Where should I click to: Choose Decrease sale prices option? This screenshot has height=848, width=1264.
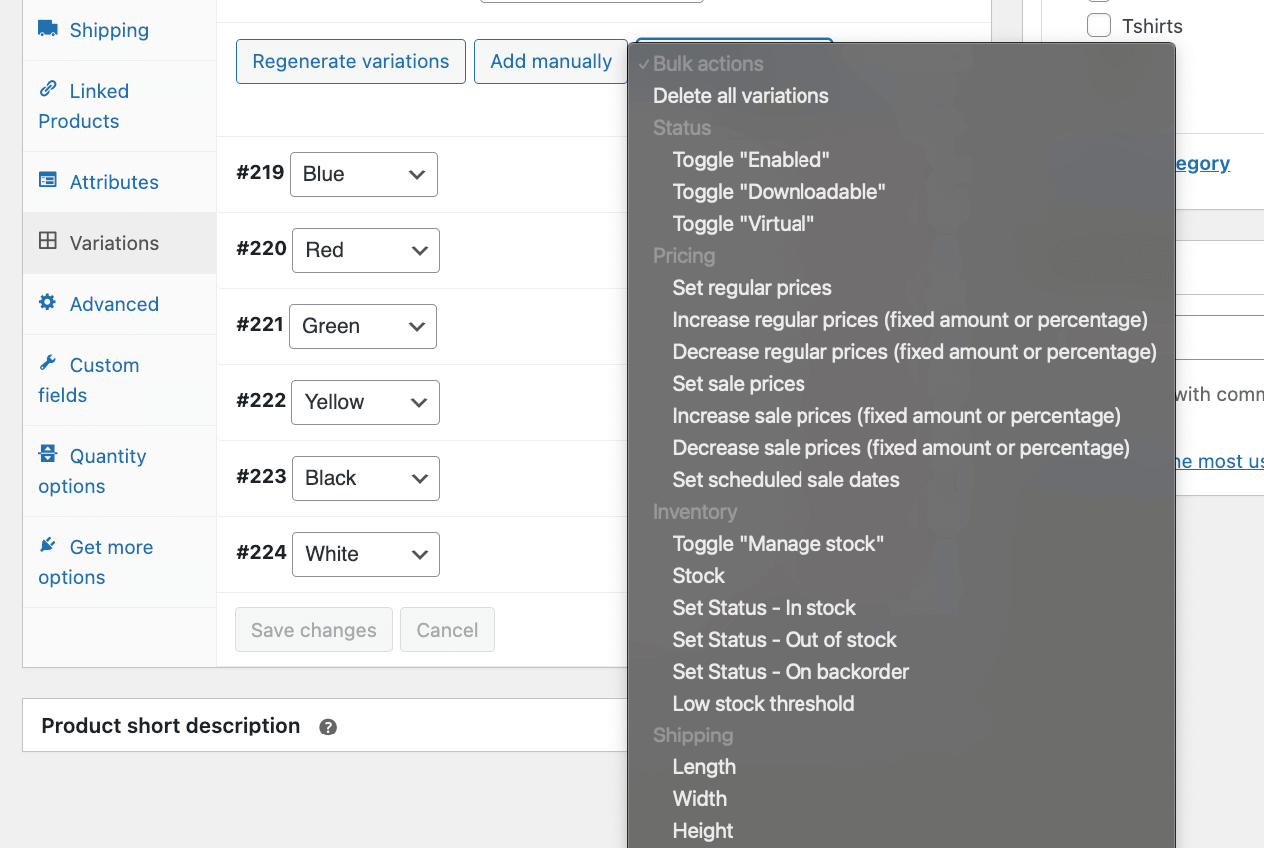901,448
